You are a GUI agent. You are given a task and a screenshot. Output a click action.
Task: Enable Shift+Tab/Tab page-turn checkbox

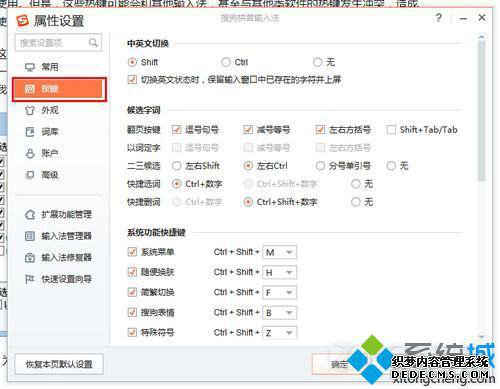coord(391,129)
